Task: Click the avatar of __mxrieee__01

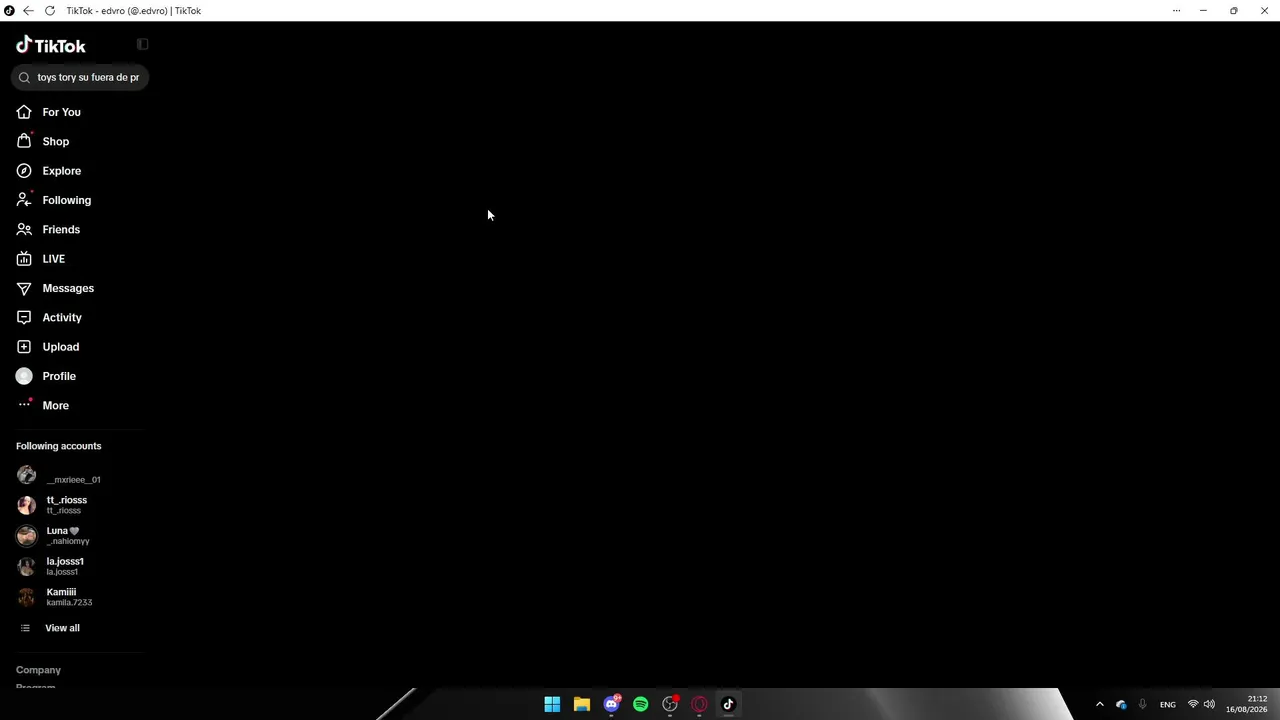Action: (27, 475)
